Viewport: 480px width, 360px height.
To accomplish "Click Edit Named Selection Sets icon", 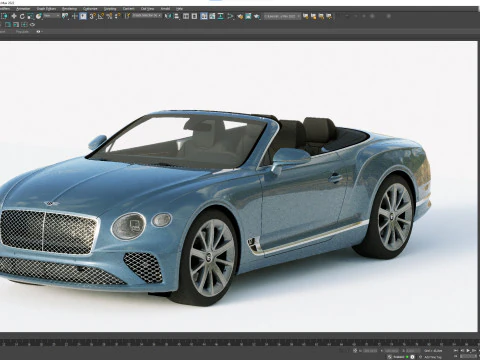I will [x=127, y=16].
